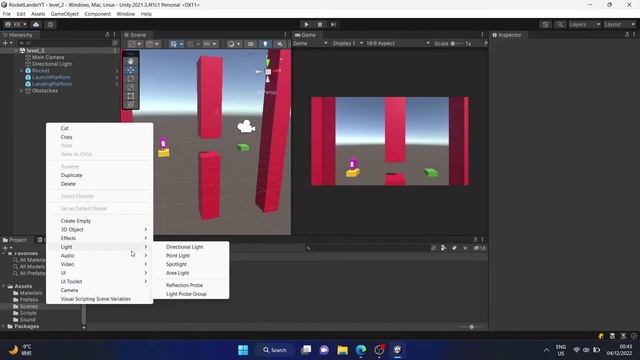Click the Pause button
640x360 pixels.
click(320, 24)
